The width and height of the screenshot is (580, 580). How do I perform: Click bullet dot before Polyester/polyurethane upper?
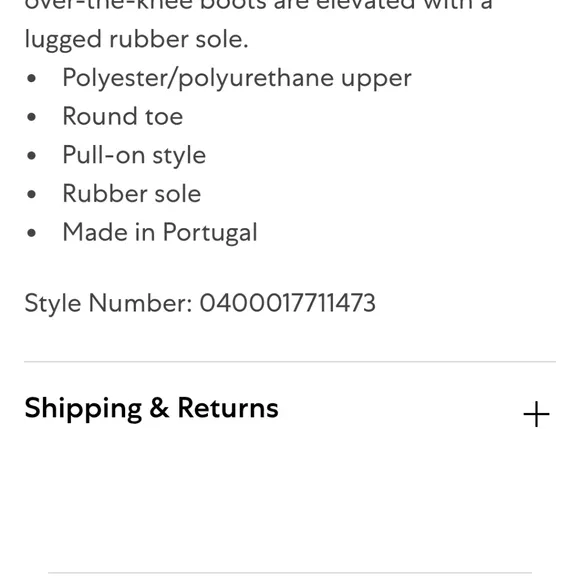click(x=32, y=79)
